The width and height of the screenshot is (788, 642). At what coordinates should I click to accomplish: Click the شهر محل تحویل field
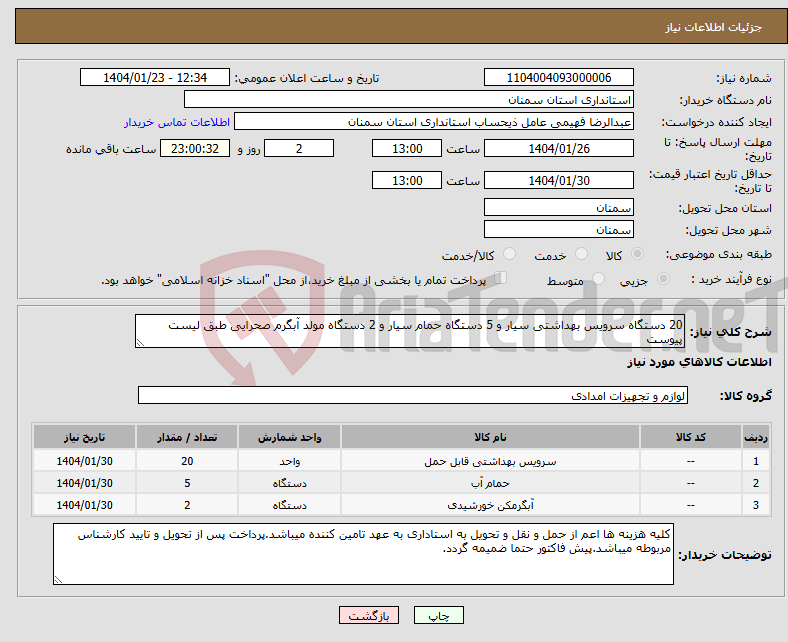559,229
